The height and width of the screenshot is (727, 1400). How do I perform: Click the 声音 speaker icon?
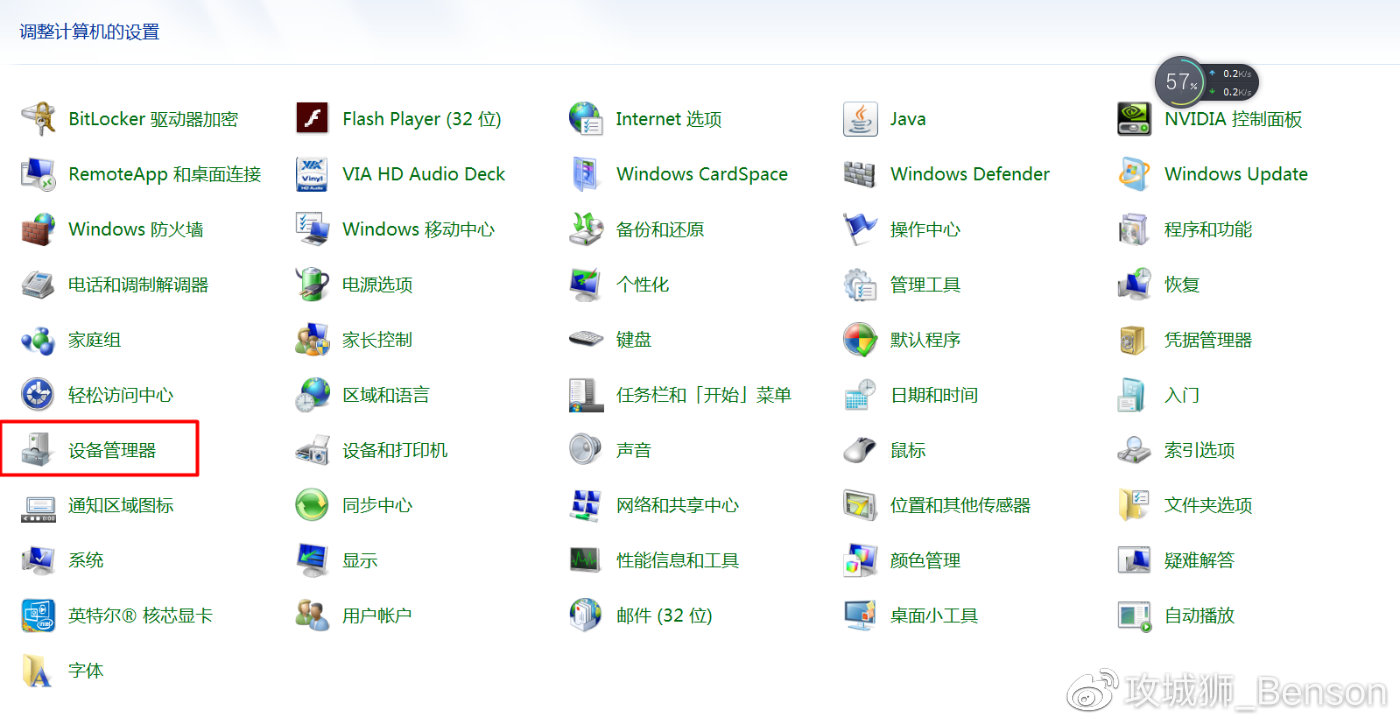(x=586, y=450)
